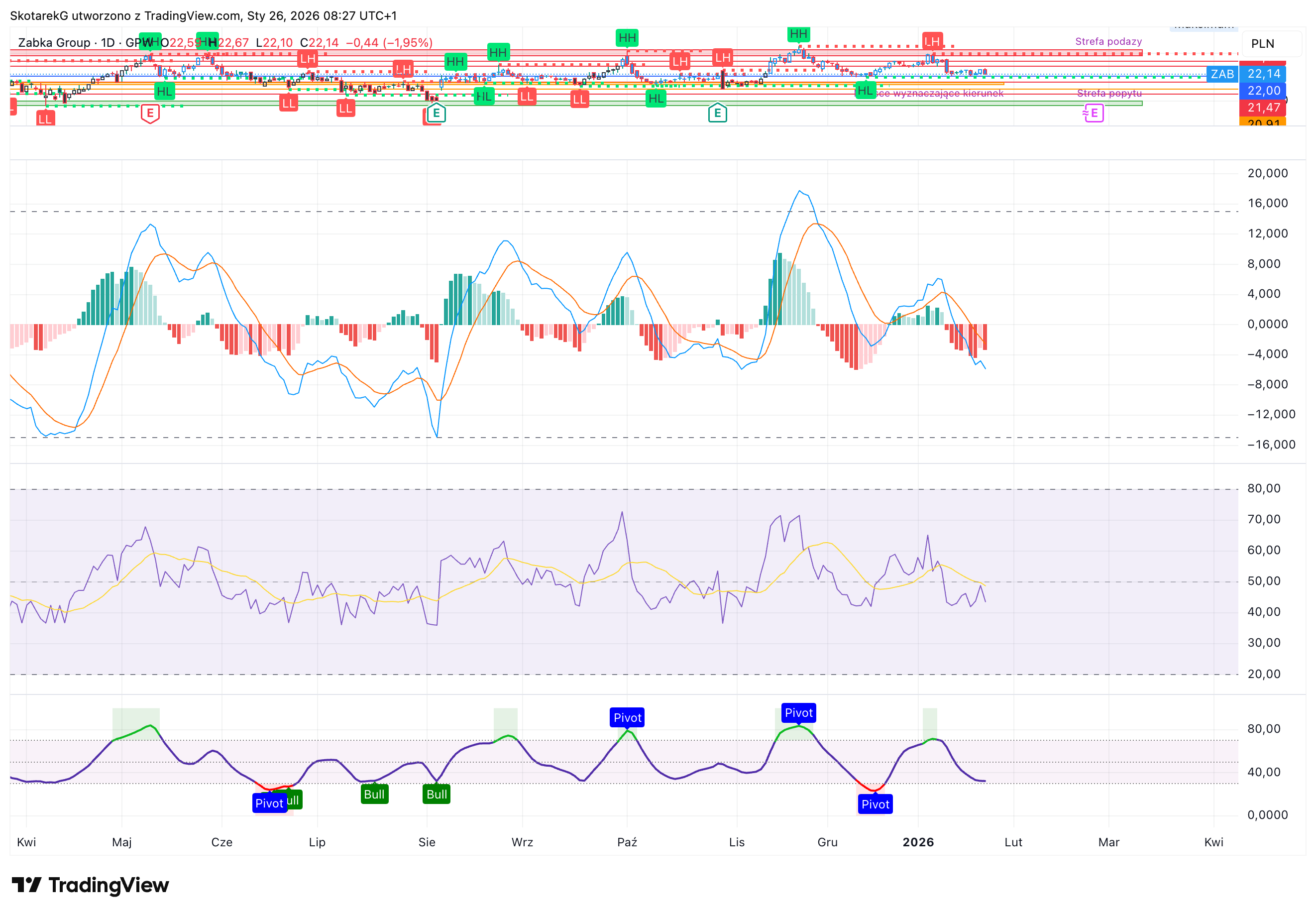Select the blue Pivot label in November
Viewport: 1316px width, 915px height.
(x=798, y=712)
